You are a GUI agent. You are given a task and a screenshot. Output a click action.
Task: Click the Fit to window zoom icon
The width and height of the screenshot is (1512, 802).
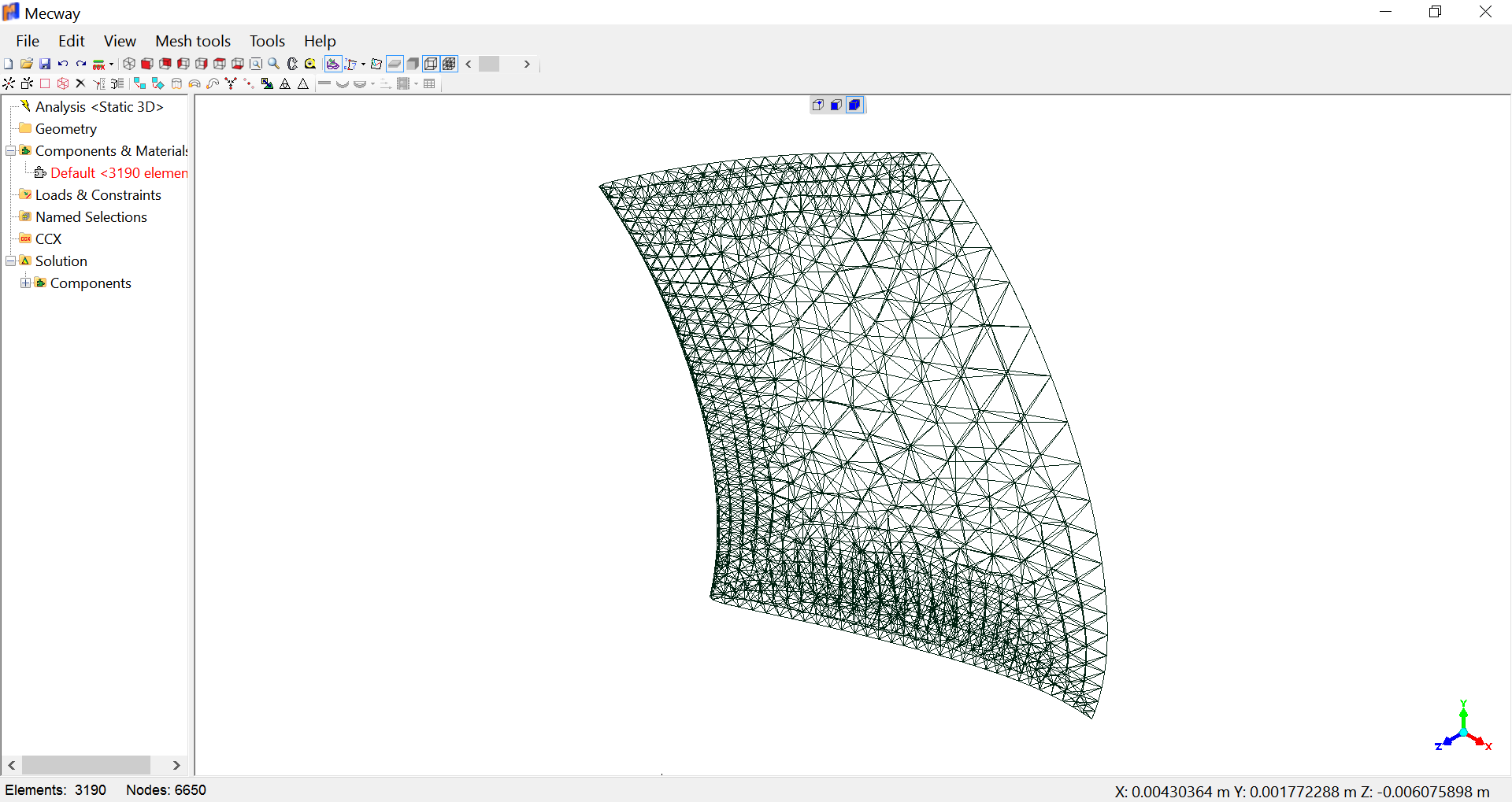(x=256, y=64)
